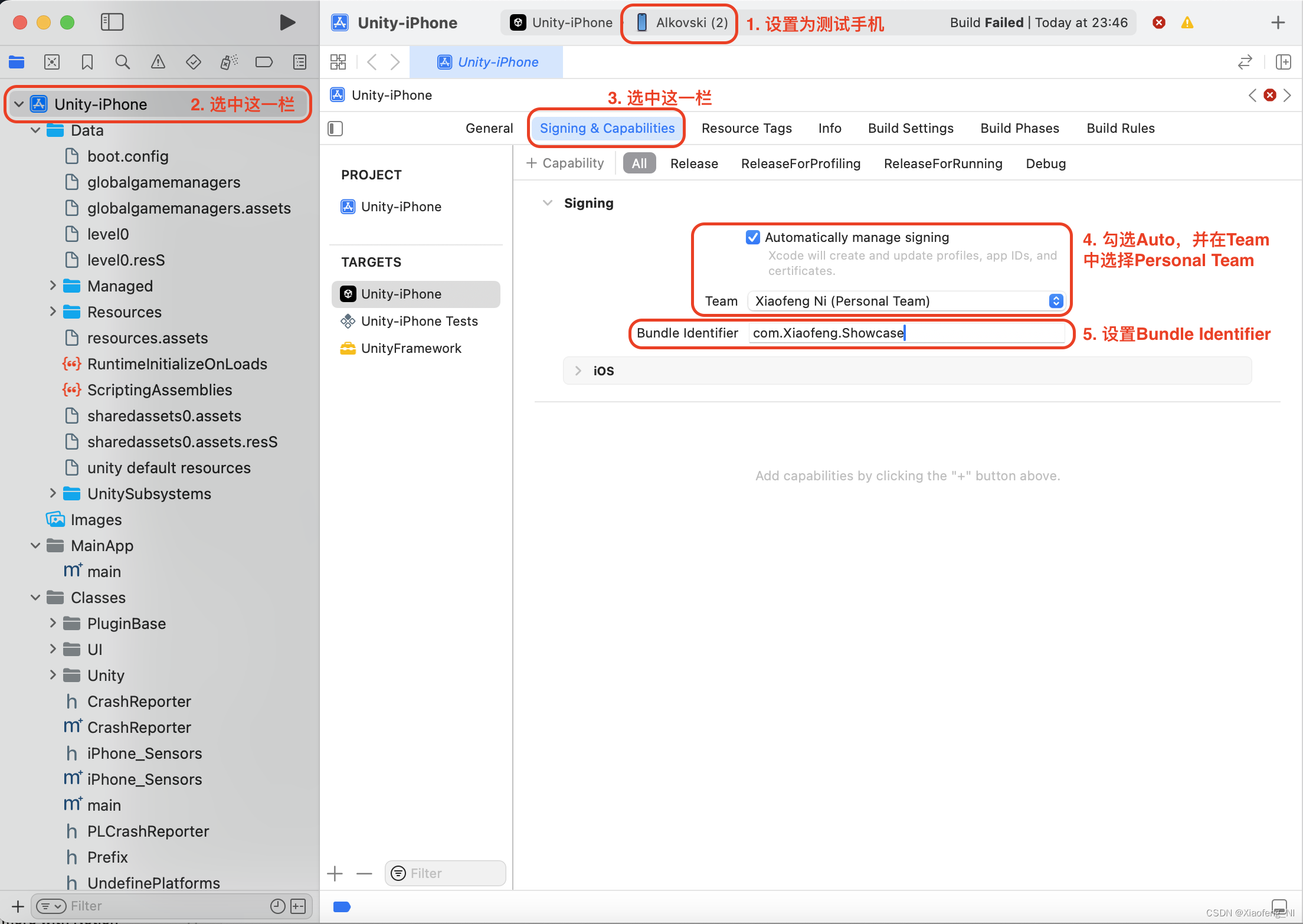The width and height of the screenshot is (1303, 924).
Task: Click the Bundle Identifier text field
Action: coord(906,333)
